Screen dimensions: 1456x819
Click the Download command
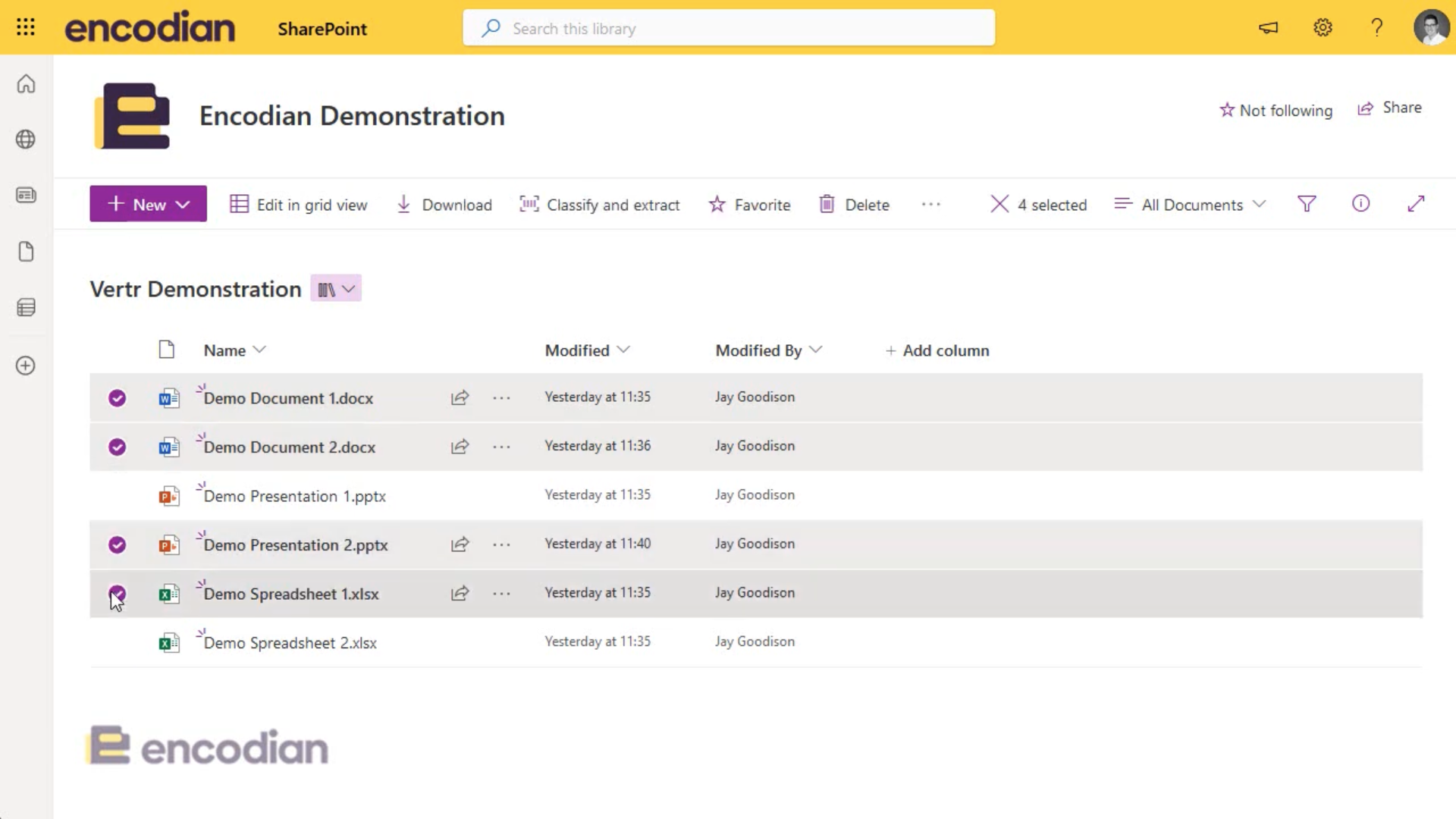pyautogui.click(x=444, y=205)
